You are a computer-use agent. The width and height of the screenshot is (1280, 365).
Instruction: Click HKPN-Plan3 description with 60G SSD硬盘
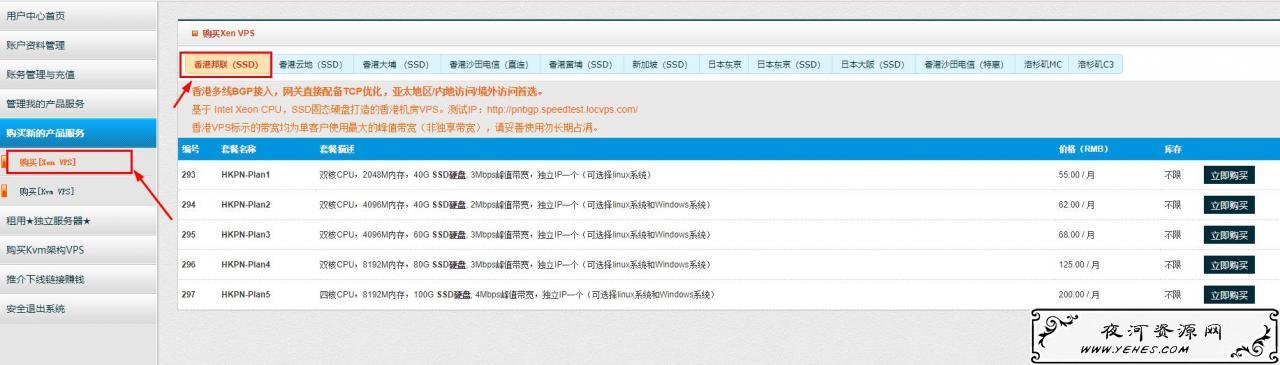[x=514, y=235]
